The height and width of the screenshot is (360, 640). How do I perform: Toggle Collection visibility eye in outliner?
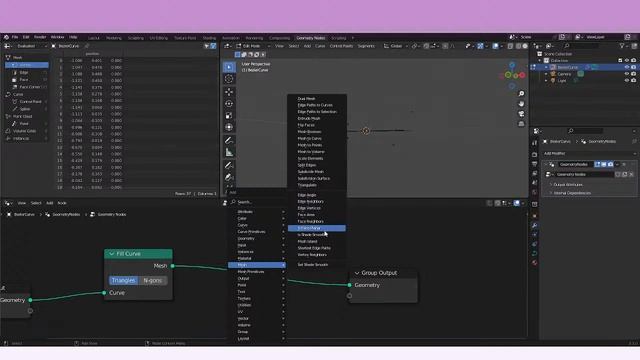coord(627,60)
